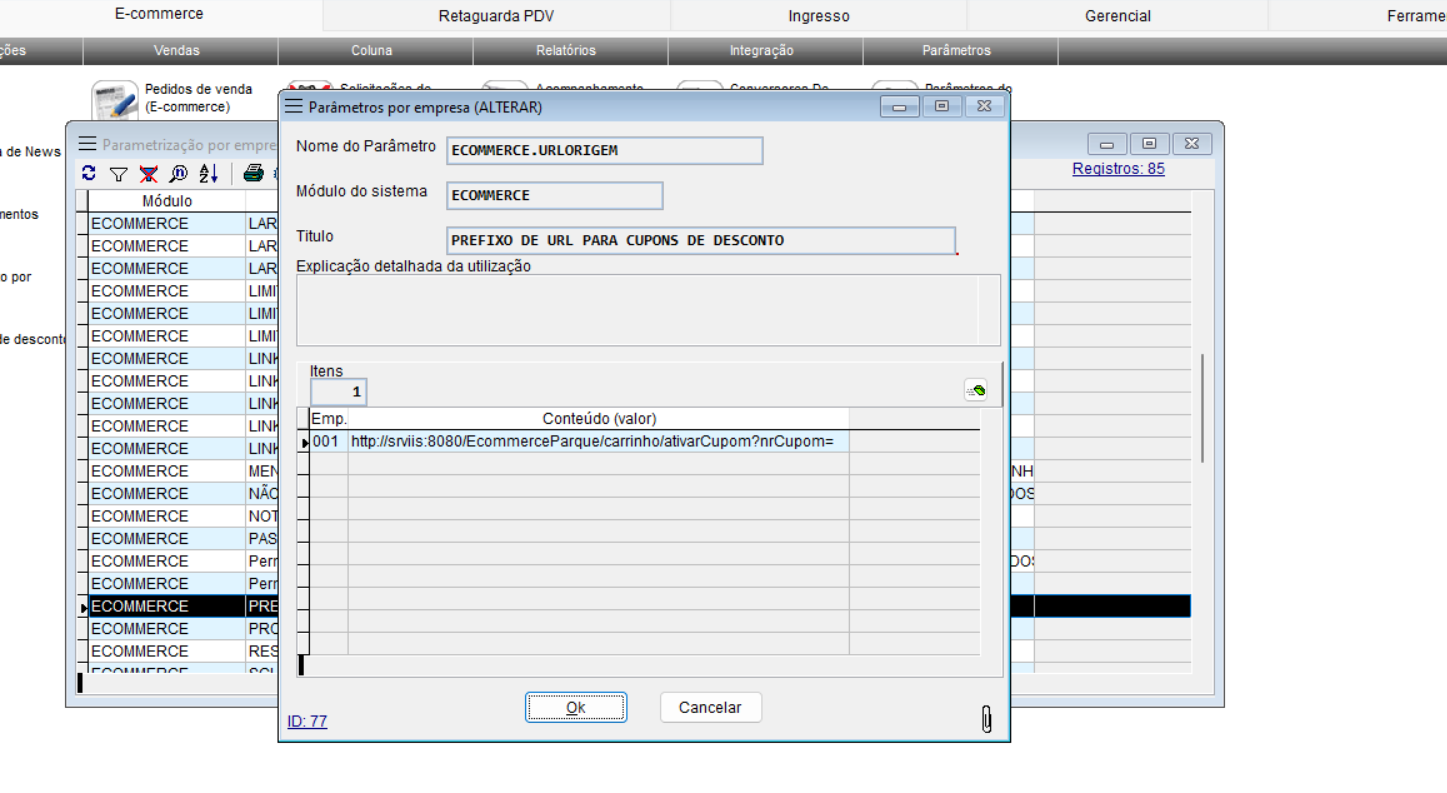Viewport: 1447px width, 793px height.
Task: Open the Parametrização window hamburger menu icon
Action: click(88, 144)
